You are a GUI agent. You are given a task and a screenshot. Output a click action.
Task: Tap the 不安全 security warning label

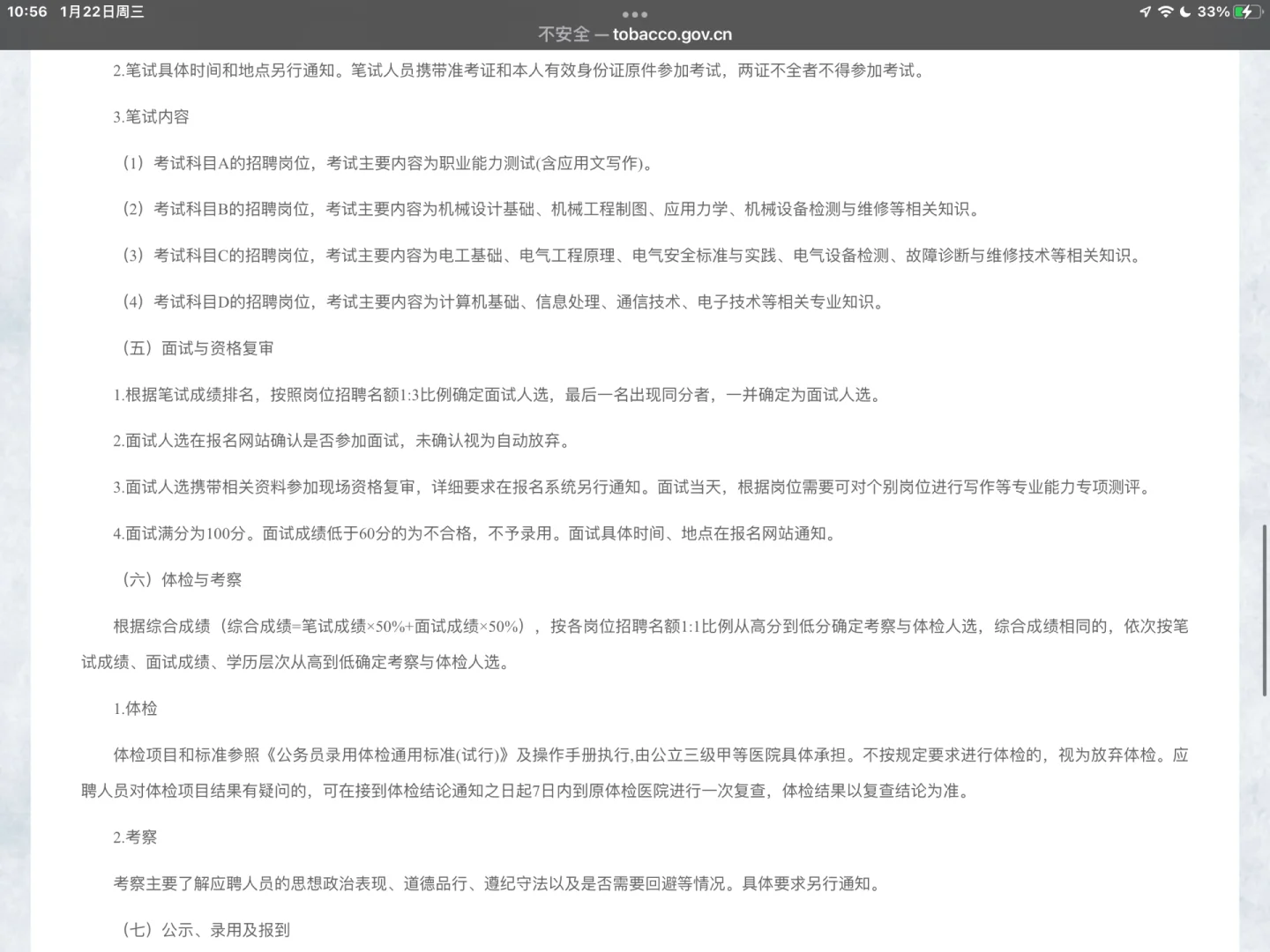tap(564, 34)
